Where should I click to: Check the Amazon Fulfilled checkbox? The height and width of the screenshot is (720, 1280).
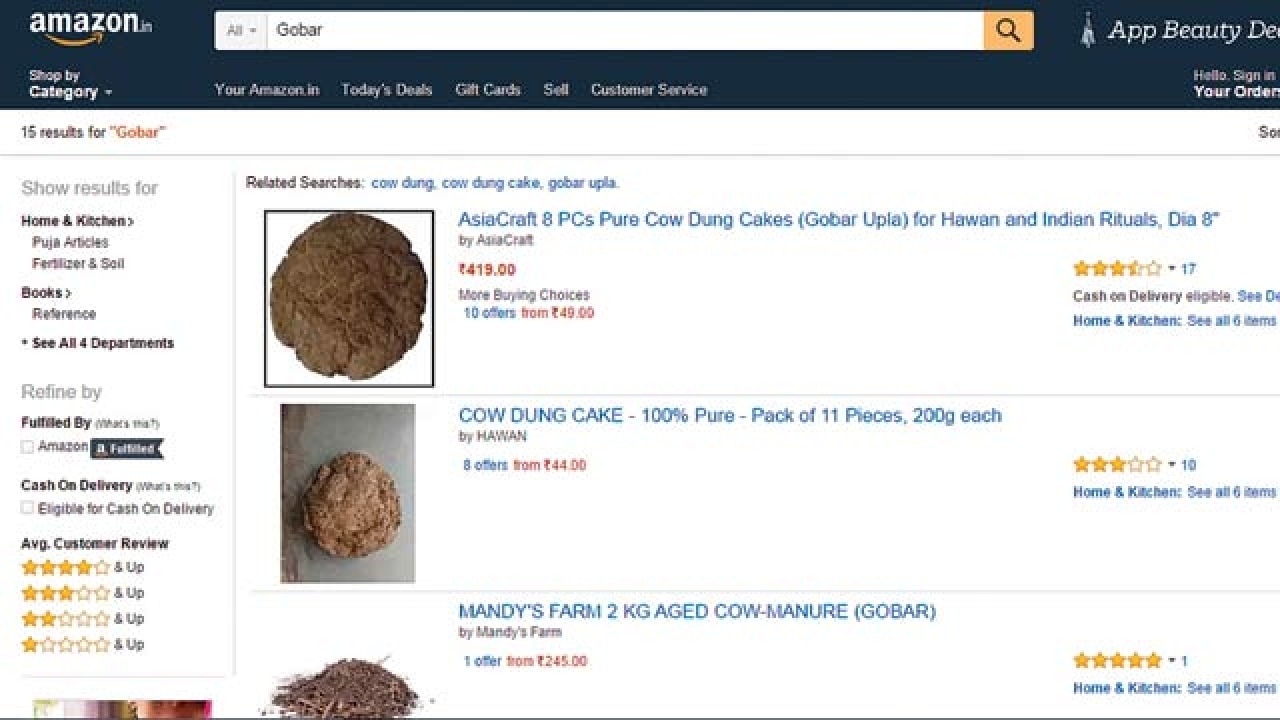coord(27,447)
